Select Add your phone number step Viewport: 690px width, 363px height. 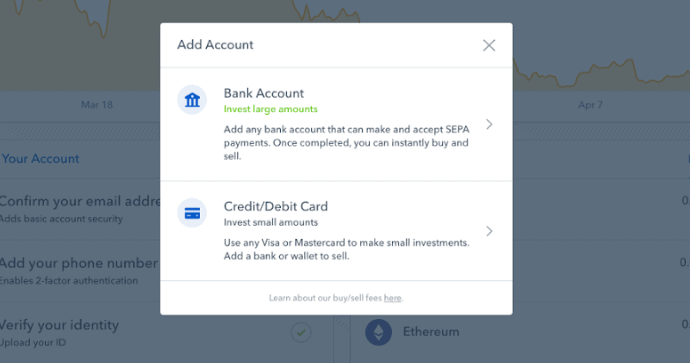(x=80, y=271)
